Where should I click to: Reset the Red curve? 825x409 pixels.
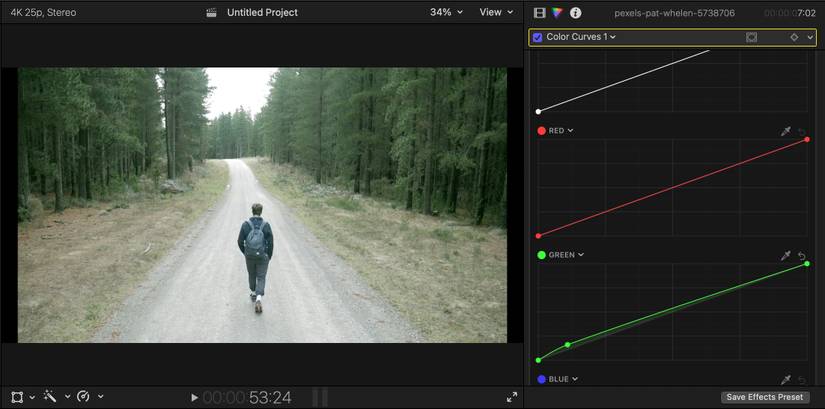pos(802,131)
